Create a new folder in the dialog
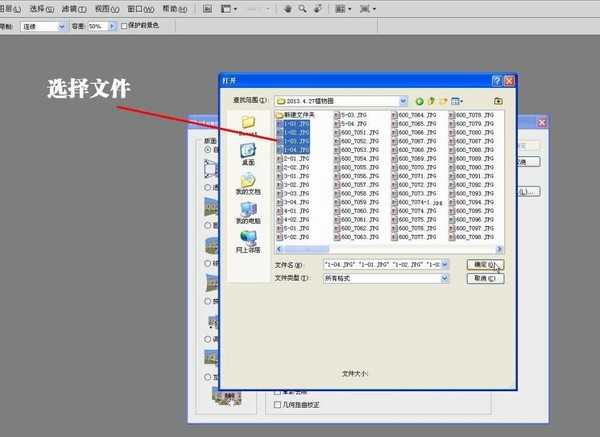Image resolution: width=600 pixels, height=437 pixels. [x=444, y=101]
